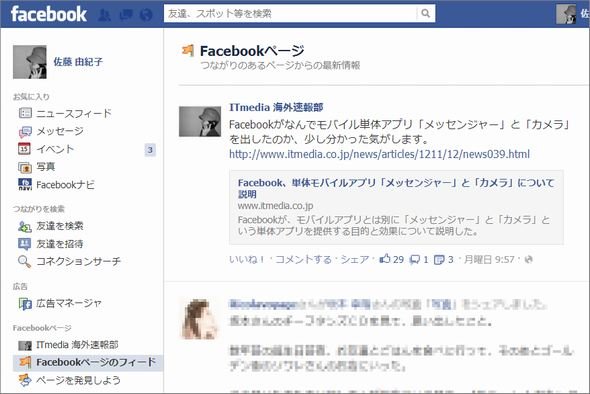This screenshot has height=394, width=590.
Task: Open ニュースフィード
Action: [74, 113]
